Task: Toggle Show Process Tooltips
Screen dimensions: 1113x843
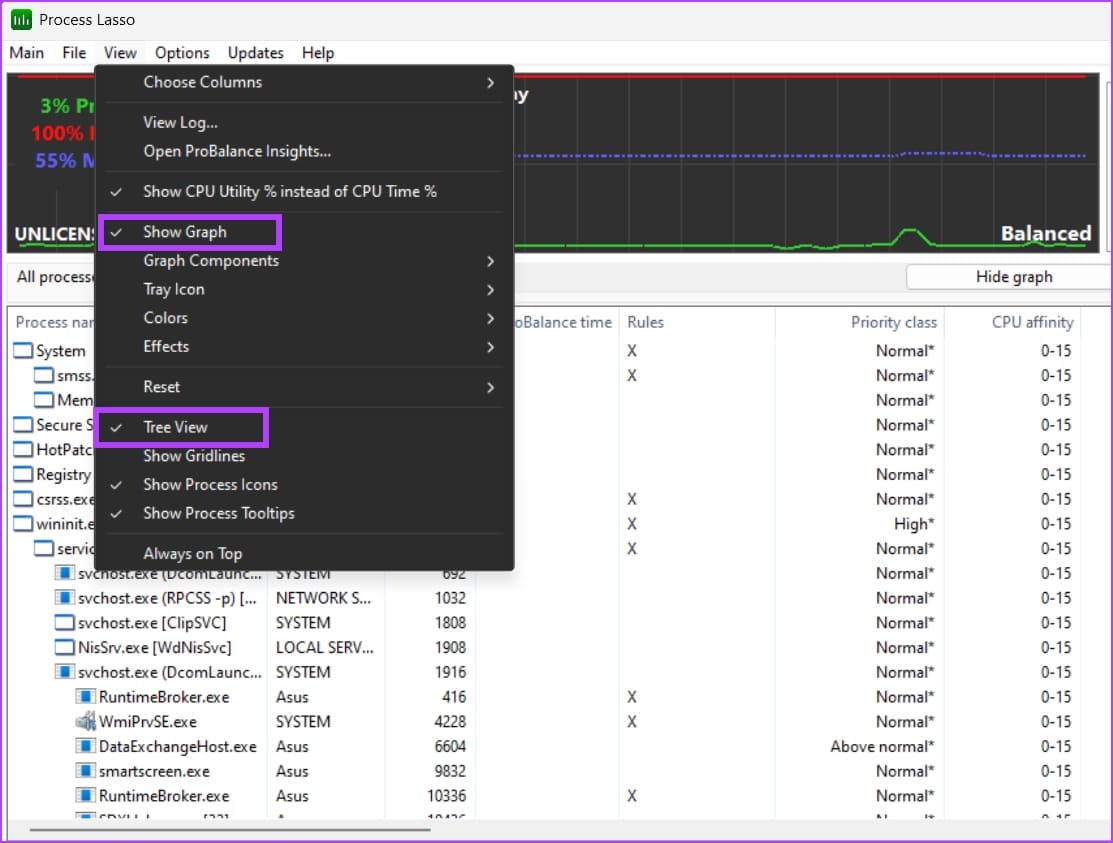Action: 304,513
